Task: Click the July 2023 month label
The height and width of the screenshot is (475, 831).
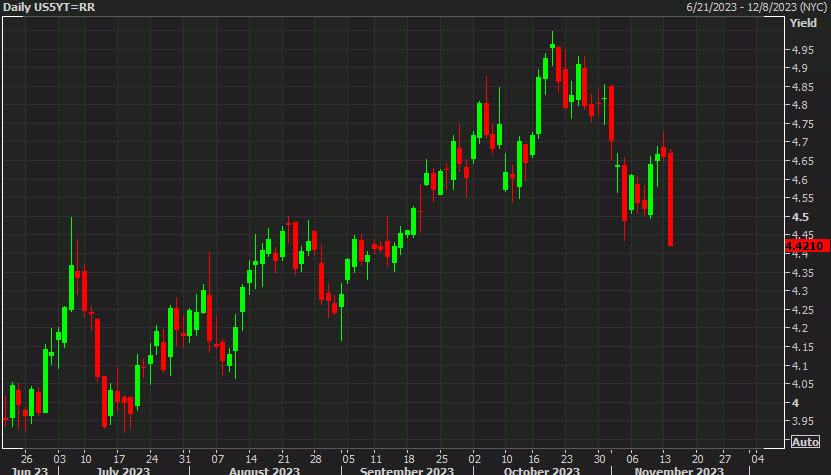Action: pyautogui.click(x=123, y=471)
